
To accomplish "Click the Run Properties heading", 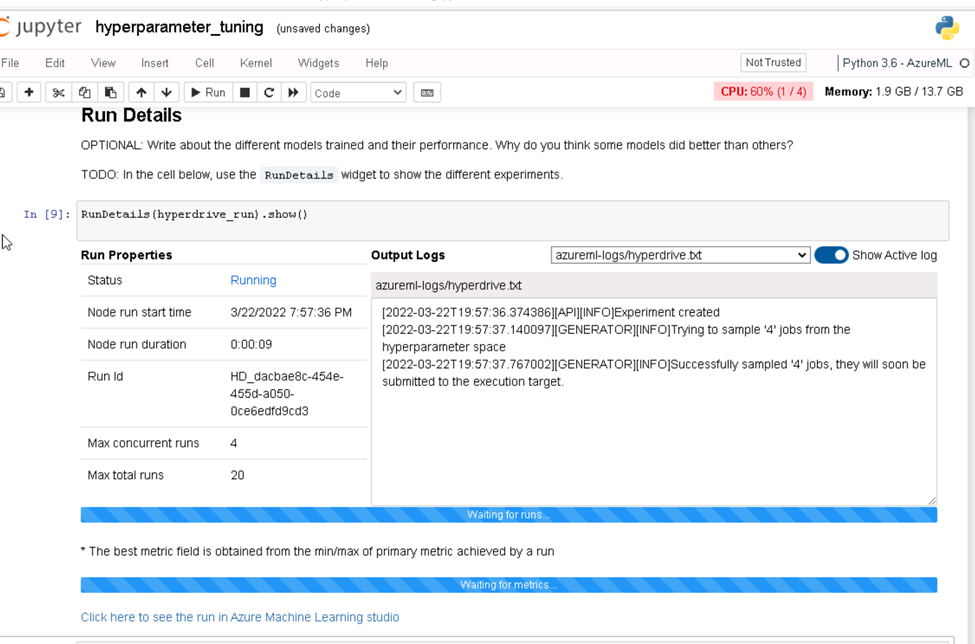I will click(x=126, y=255).
